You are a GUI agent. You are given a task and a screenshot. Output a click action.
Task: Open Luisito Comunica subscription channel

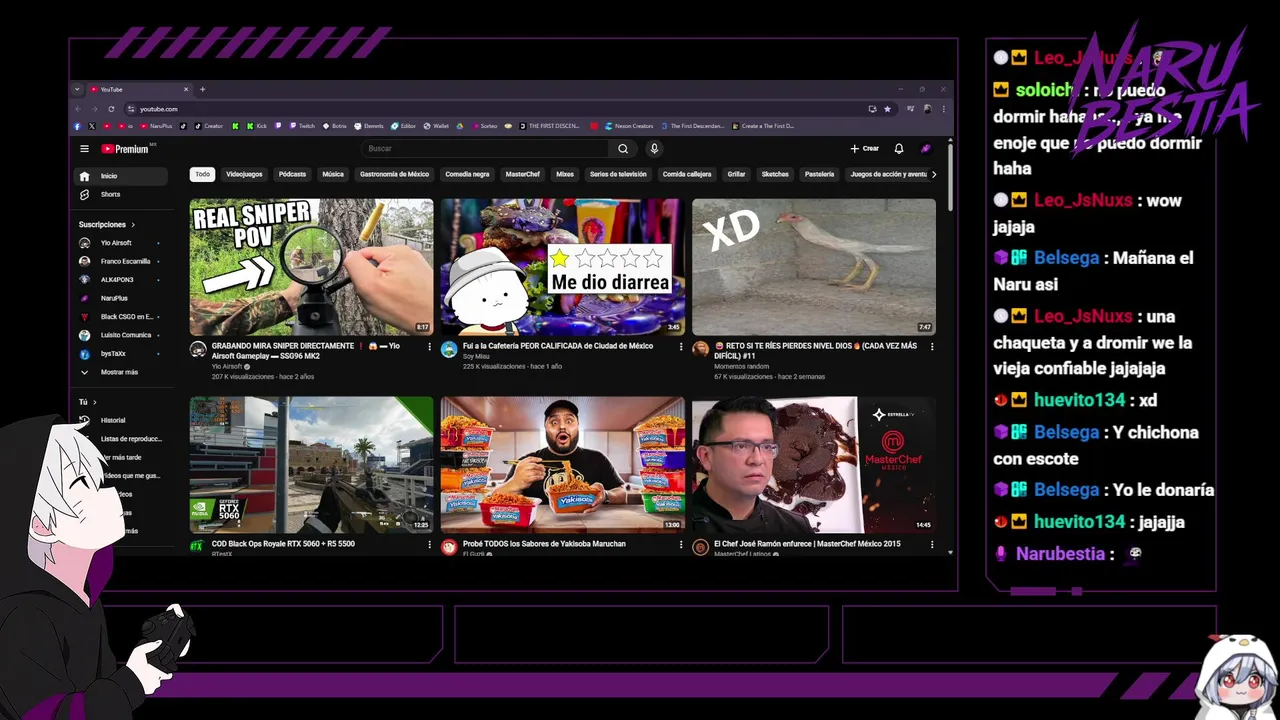pyautogui.click(x=122, y=335)
